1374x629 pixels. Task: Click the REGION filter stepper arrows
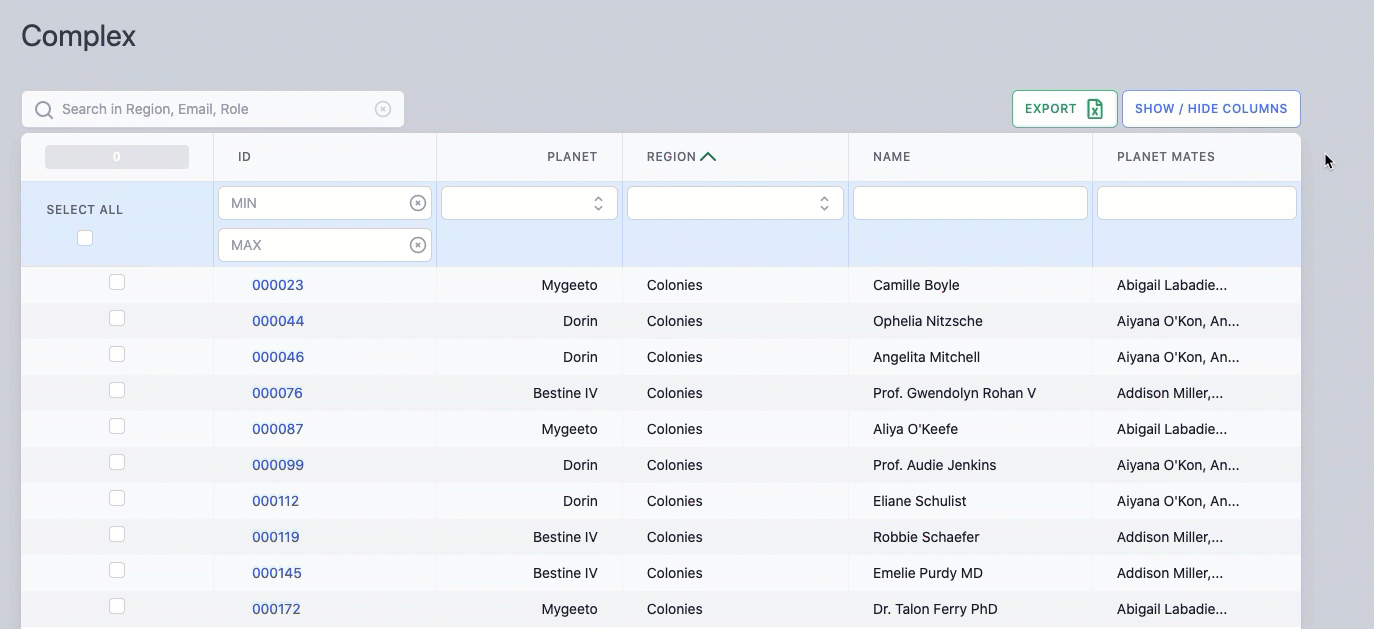(x=824, y=202)
